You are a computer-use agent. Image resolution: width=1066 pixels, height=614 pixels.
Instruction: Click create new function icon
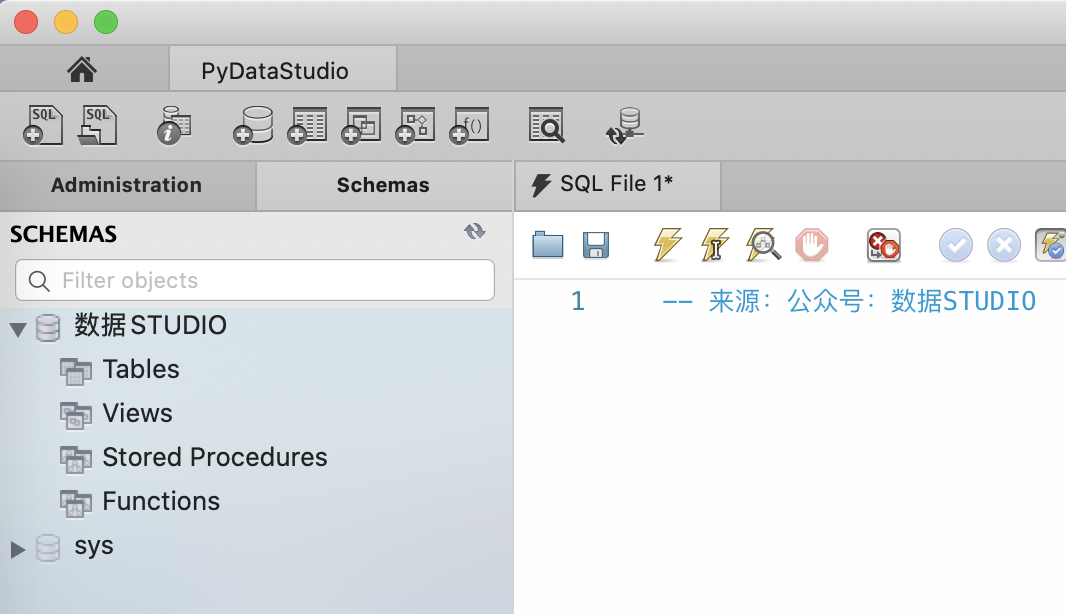pyautogui.click(x=469, y=126)
